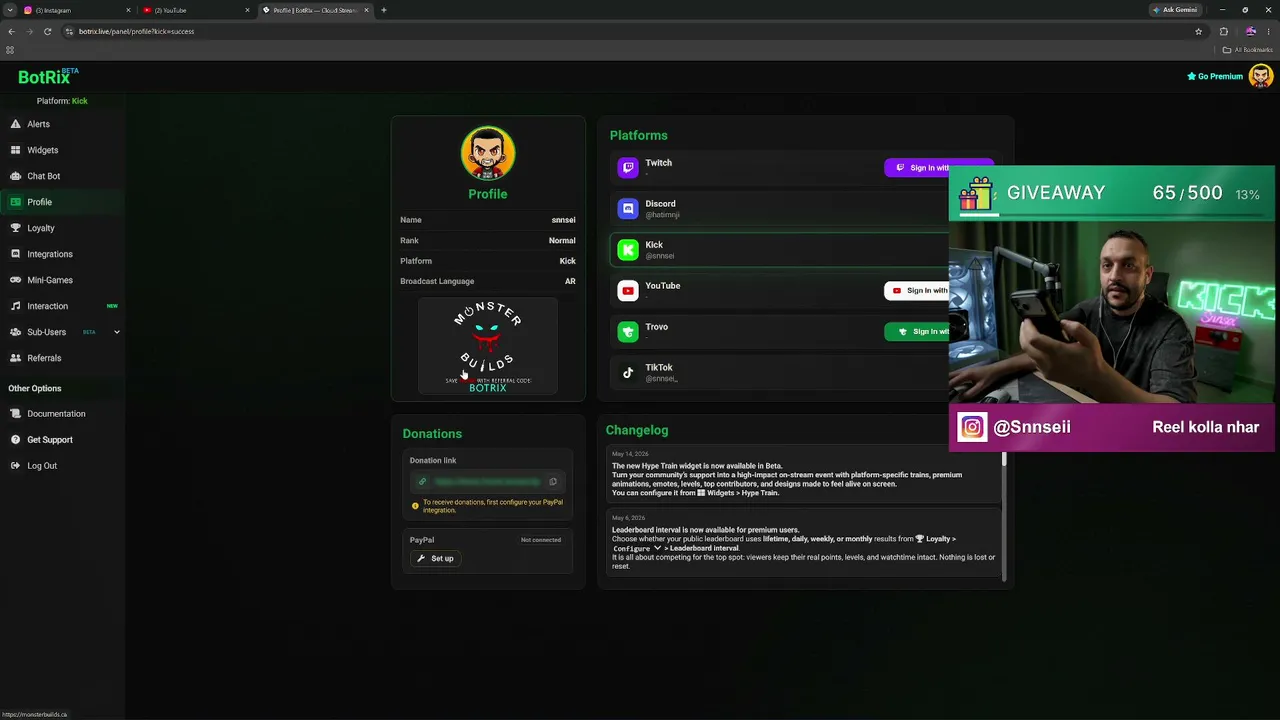The height and width of the screenshot is (720, 1280).
Task: Click the "Changelog" section heading
Action: tap(637, 430)
